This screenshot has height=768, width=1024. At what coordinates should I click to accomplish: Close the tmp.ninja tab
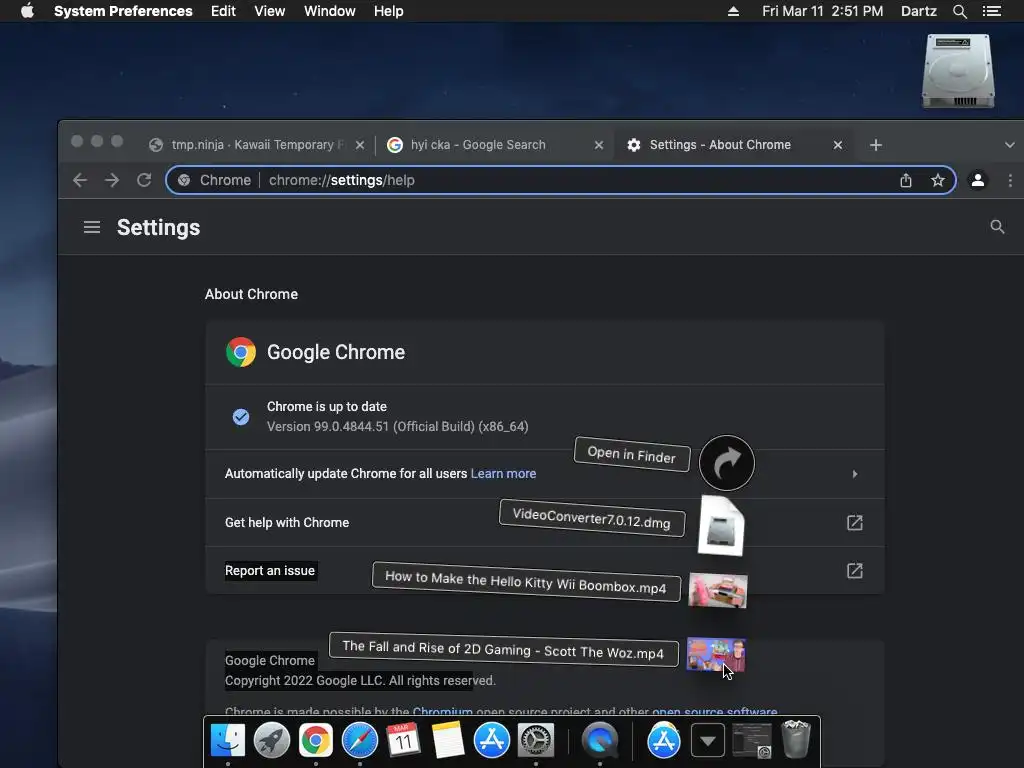[x=360, y=145]
